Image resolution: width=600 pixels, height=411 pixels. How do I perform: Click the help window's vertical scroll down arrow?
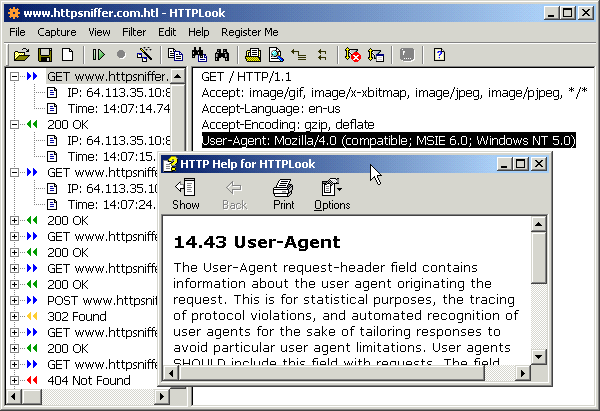pos(538,357)
